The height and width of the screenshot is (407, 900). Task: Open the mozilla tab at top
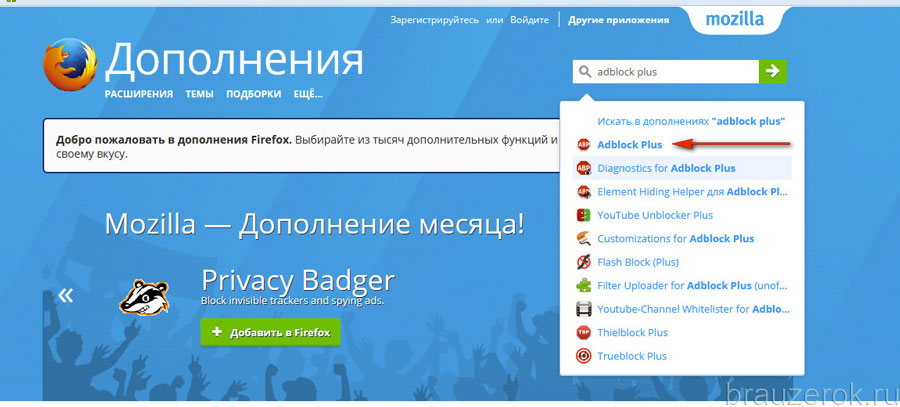[735, 20]
